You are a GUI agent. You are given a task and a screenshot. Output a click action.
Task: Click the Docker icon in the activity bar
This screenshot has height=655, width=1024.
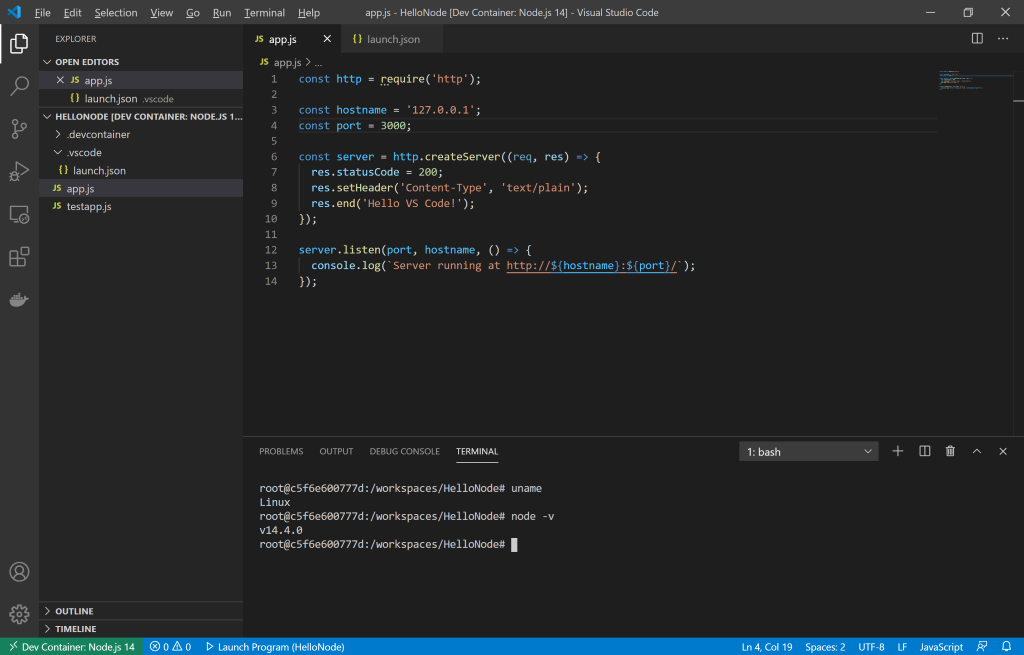click(19, 299)
